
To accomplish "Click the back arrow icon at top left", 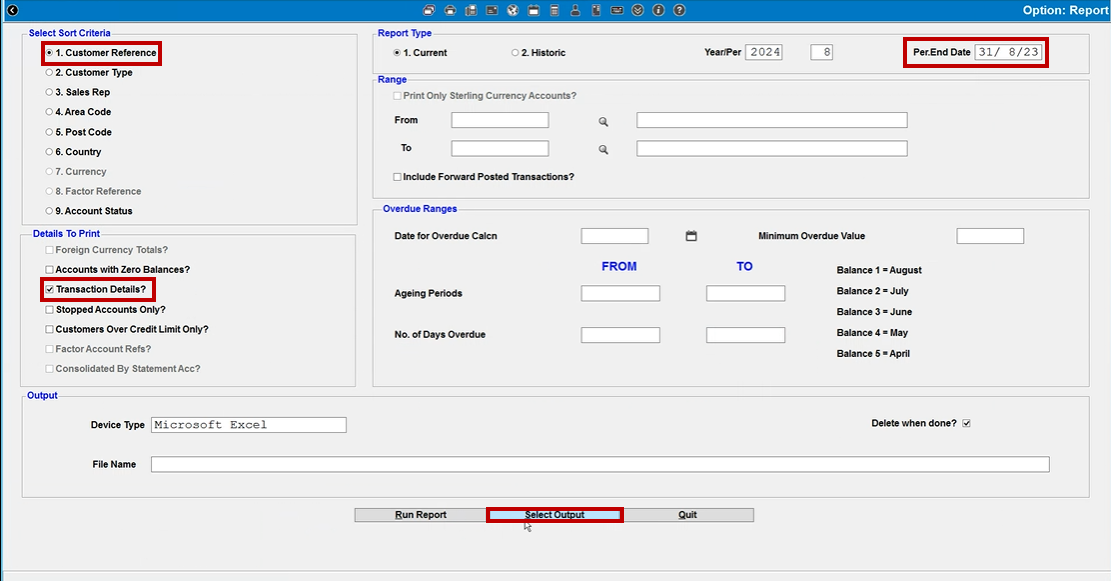I will tap(12, 10).
